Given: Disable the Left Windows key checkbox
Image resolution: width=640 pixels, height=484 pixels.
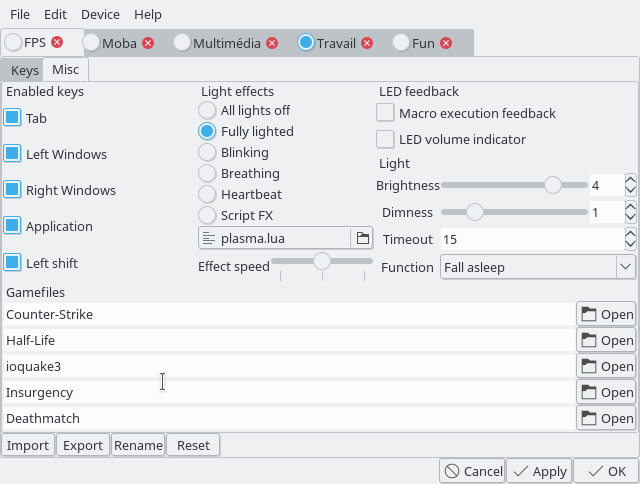Looking at the screenshot, I should click(13, 154).
